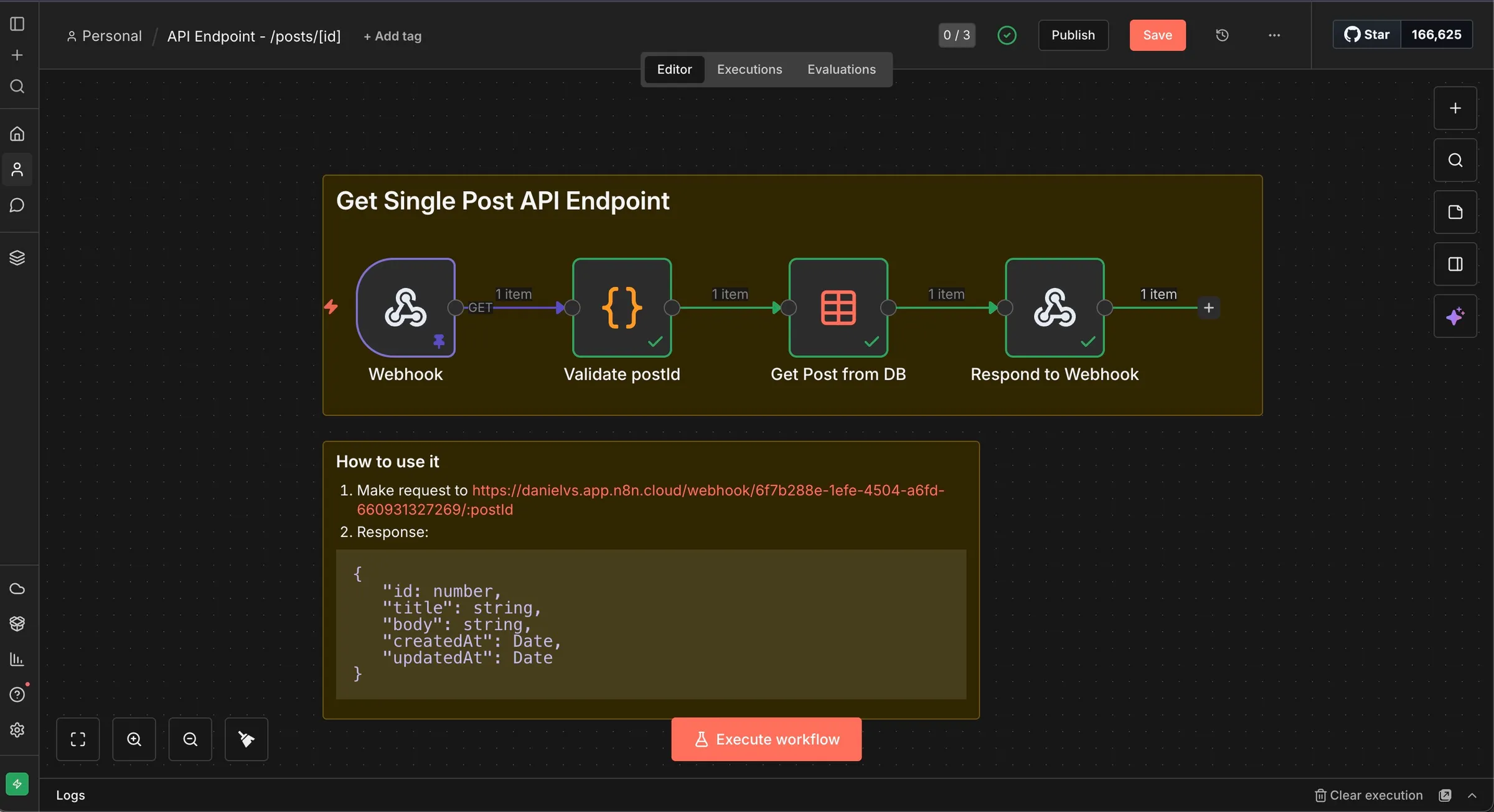Click the green lightning bolt icon

pos(17,784)
